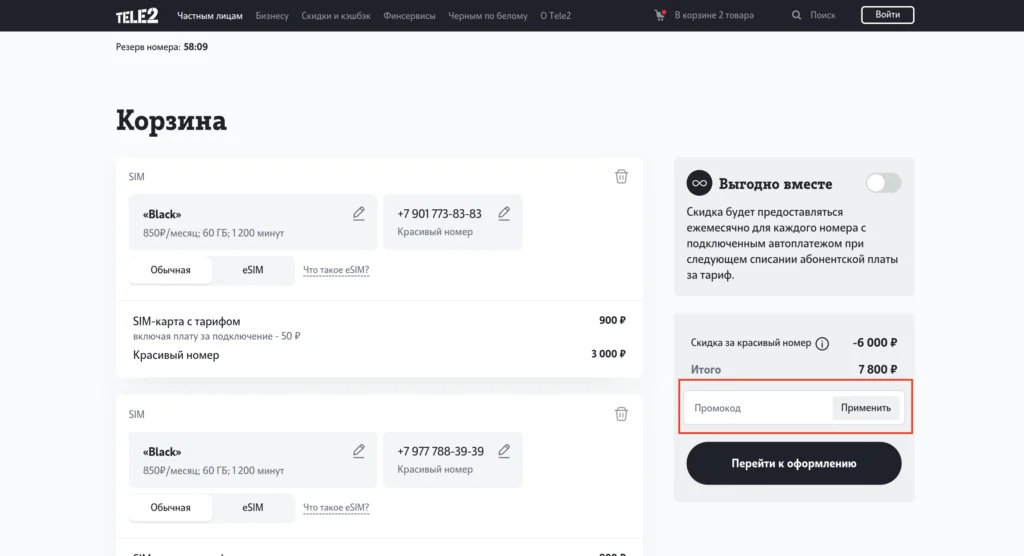The height and width of the screenshot is (556, 1024).
Task: Edit number +7 901 773-83-83
Action: click(x=504, y=213)
